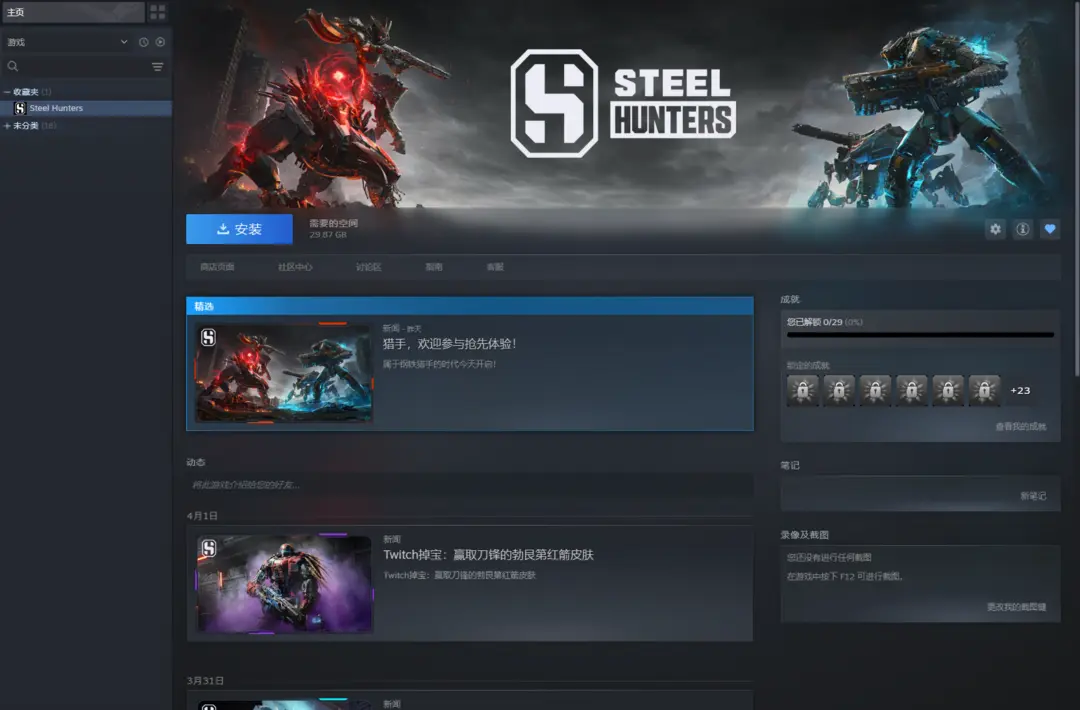The width and height of the screenshot is (1080, 710).
Task: Read the 猎手，欢迎参与抢先体验！ headline
Action: click(x=450, y=344)
